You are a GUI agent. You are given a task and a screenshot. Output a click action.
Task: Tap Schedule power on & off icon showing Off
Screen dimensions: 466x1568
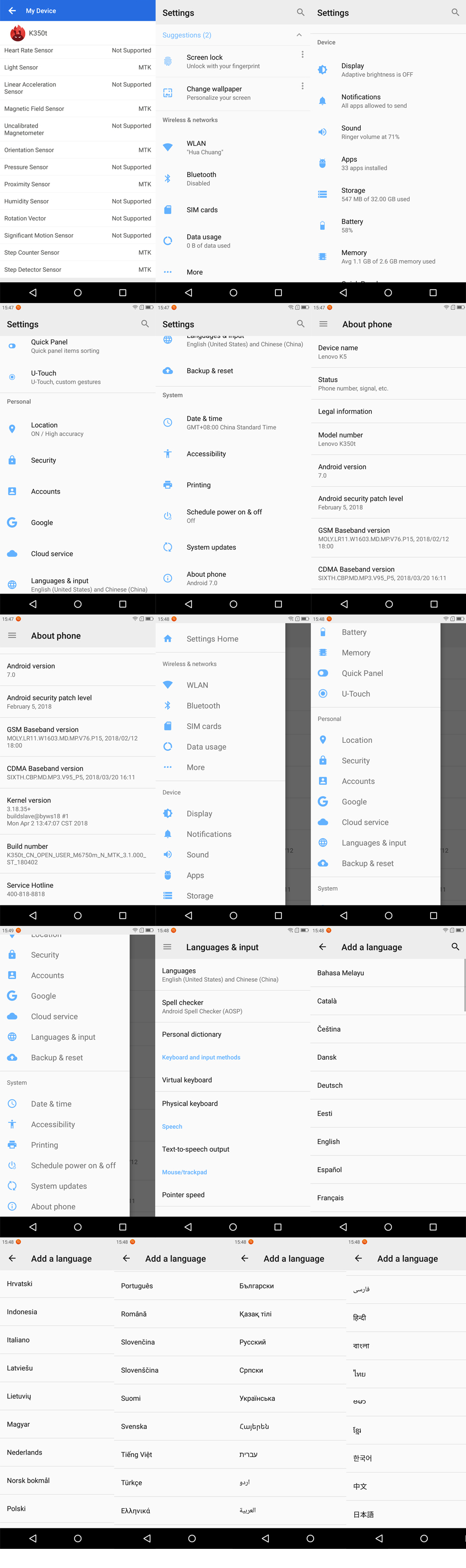[168, 516]
